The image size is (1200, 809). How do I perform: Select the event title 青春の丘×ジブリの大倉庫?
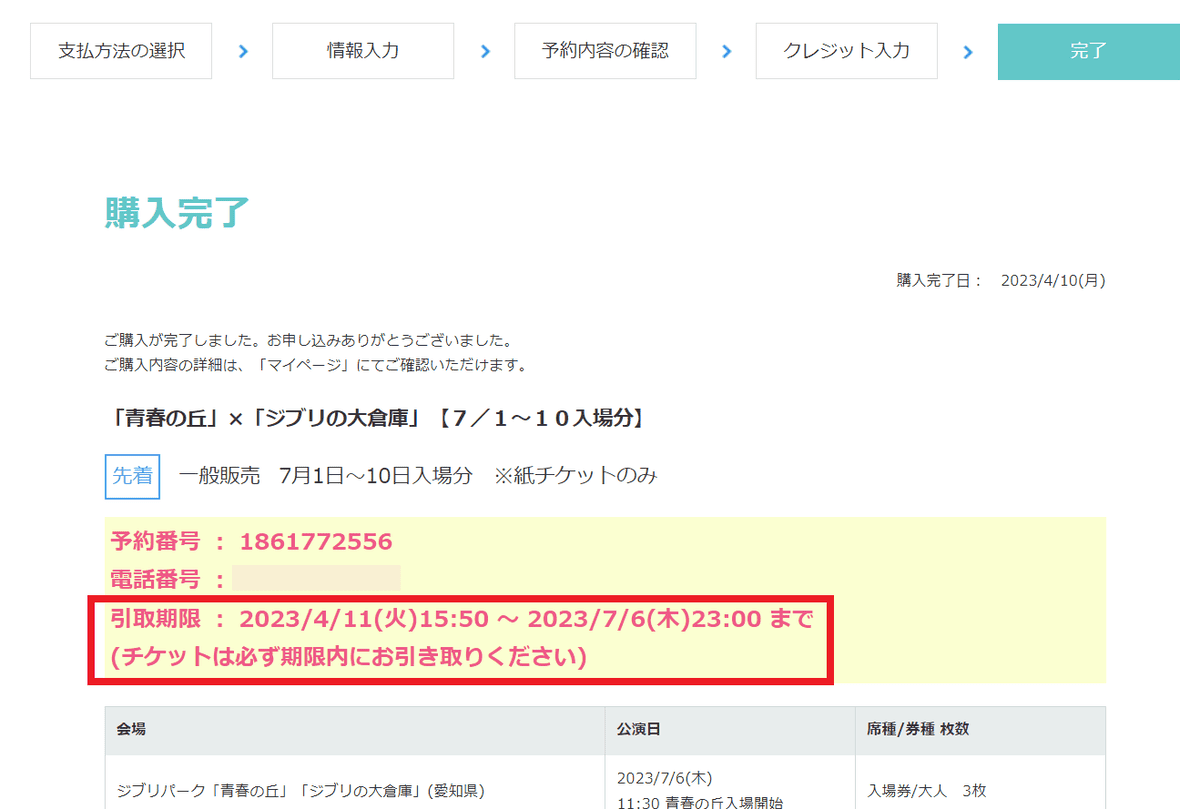(375, 419)
